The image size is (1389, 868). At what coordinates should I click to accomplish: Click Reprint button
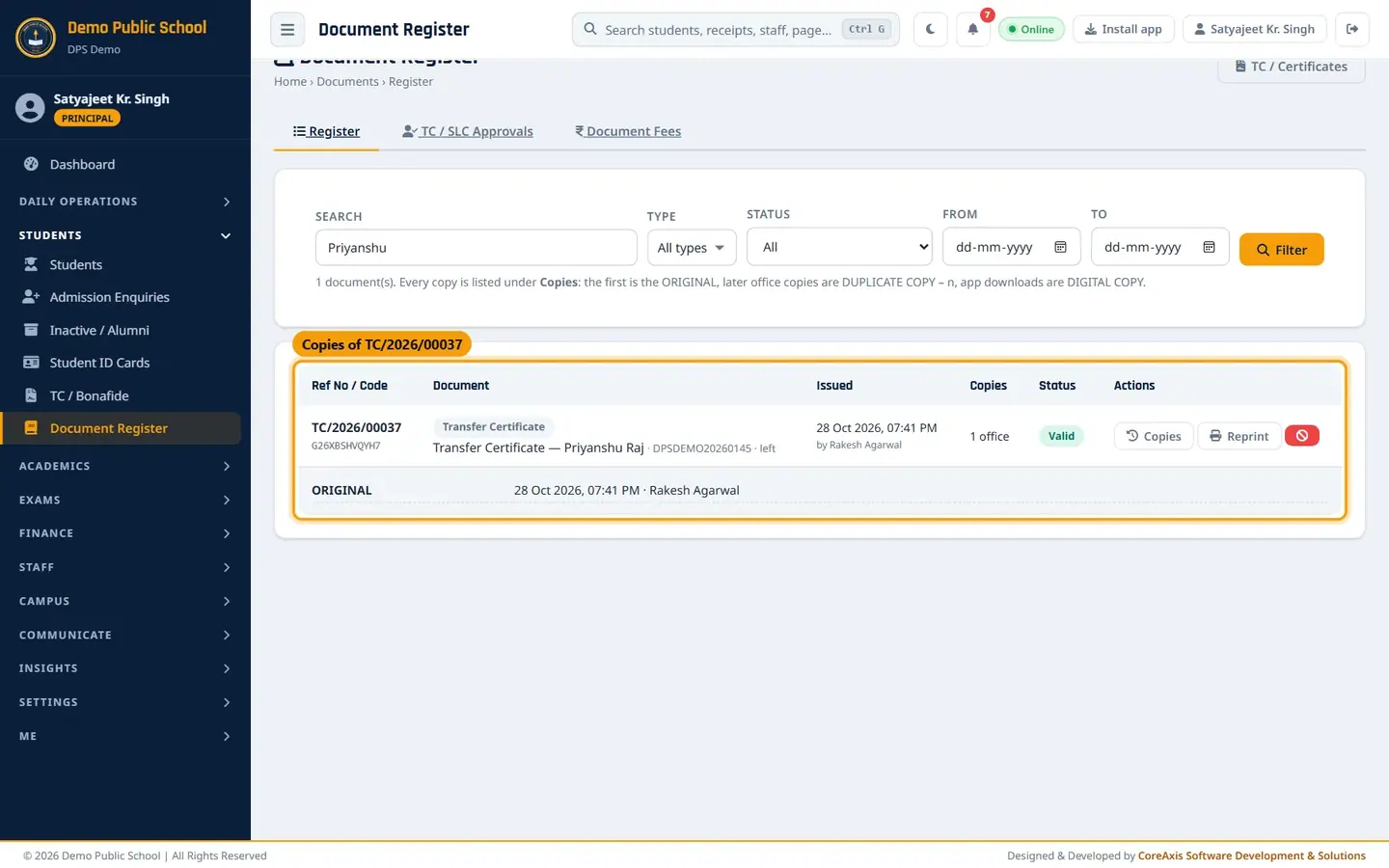[x=1239, y=436]
